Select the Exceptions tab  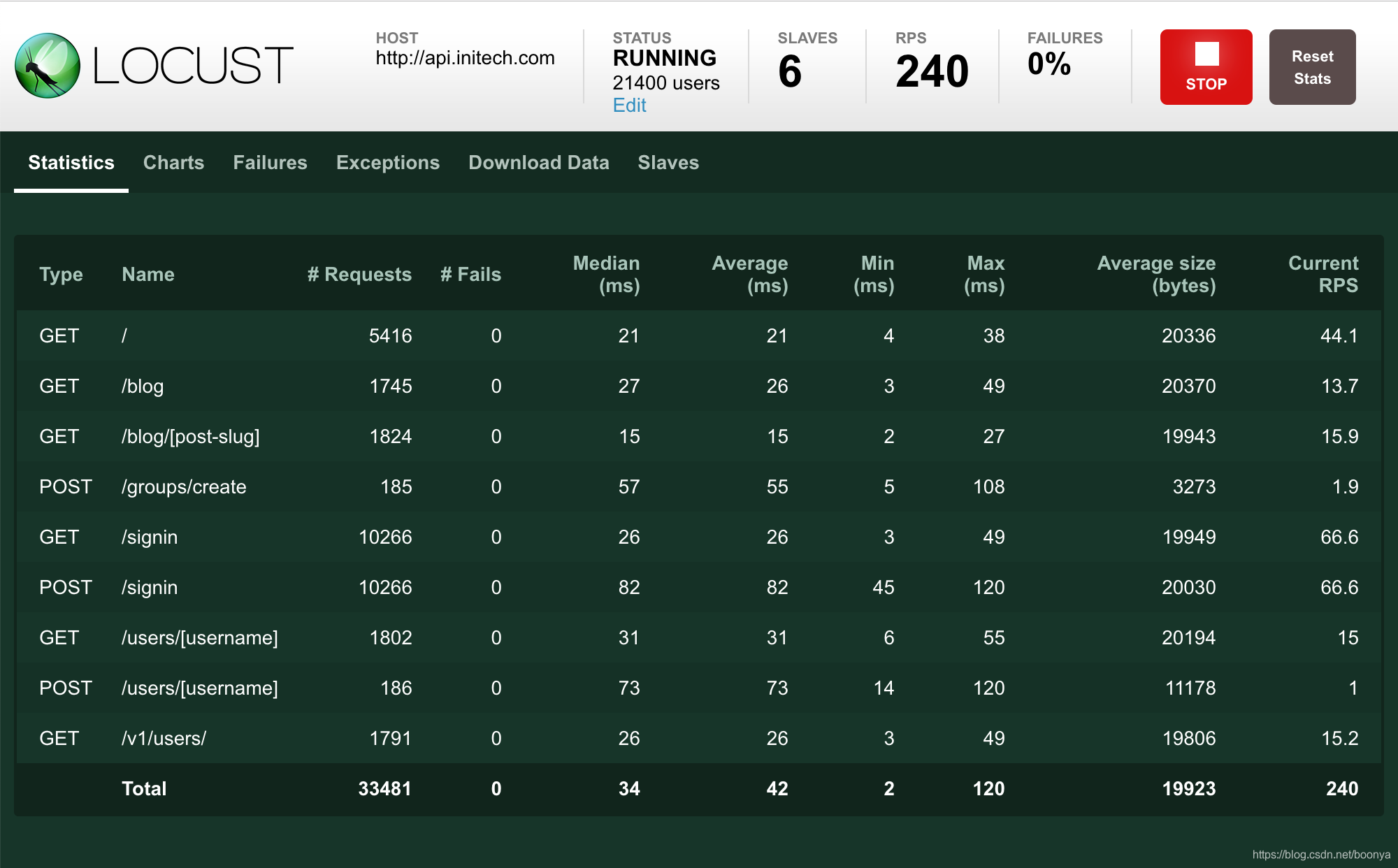[x=387, y=163]
